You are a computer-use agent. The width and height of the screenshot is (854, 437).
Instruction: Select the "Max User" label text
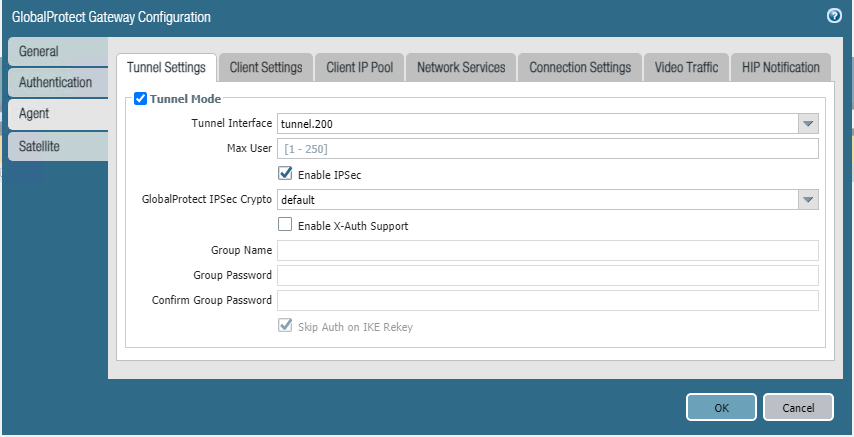tap(249, 148)
